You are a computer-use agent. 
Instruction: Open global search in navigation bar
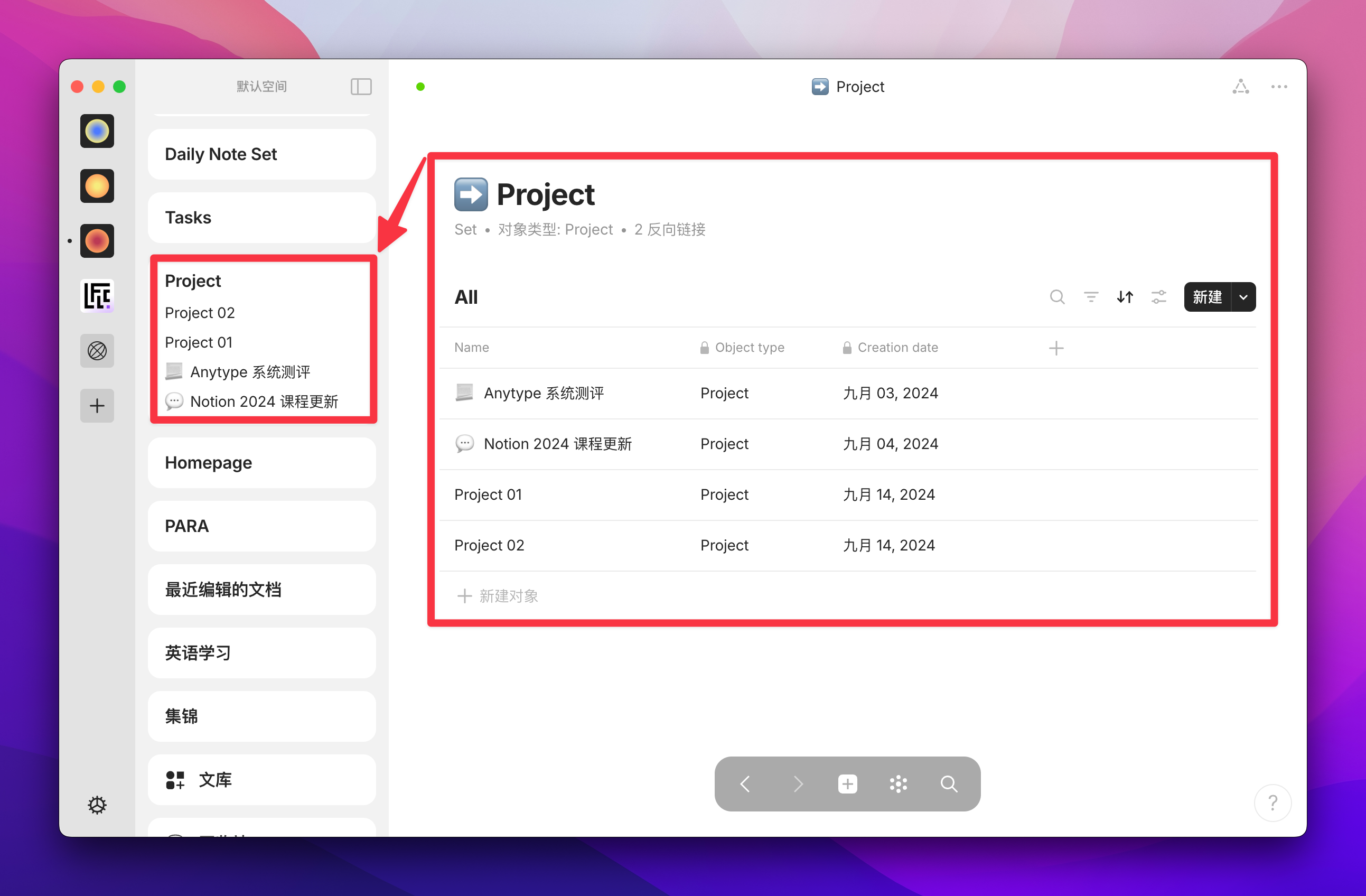pyautogui.click(x=949, y=783)
